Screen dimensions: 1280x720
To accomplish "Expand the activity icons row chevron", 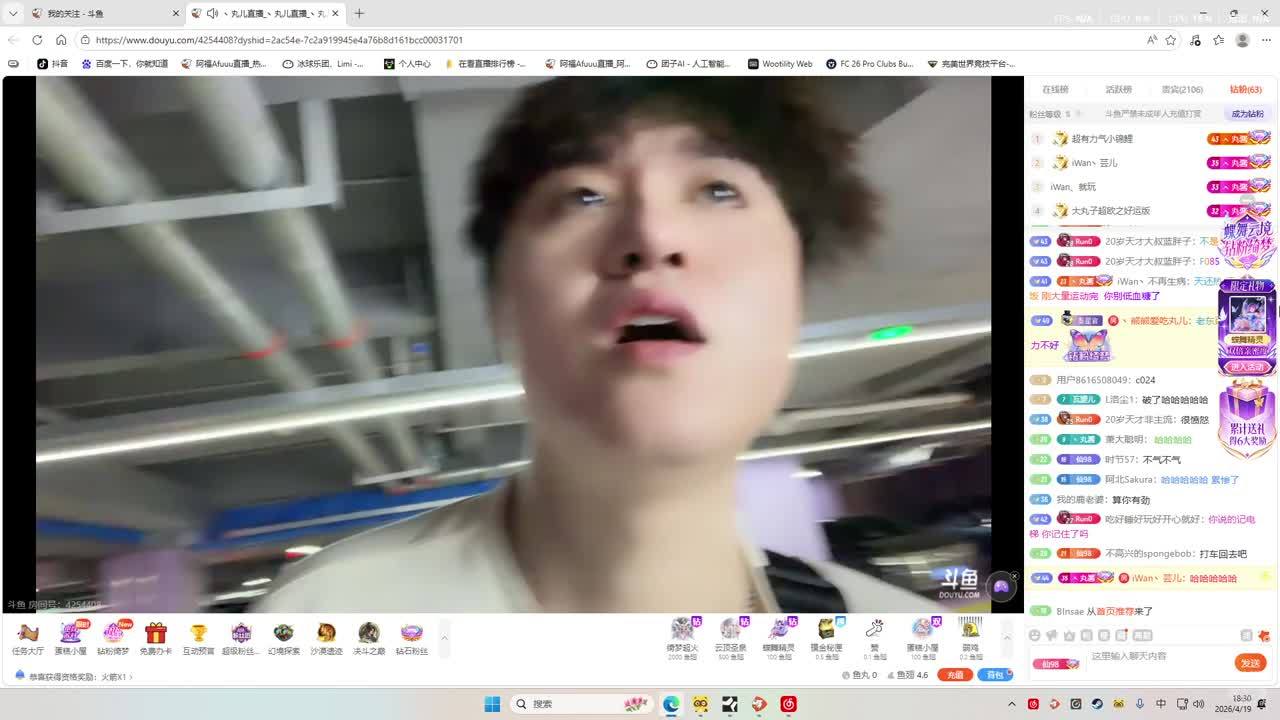I will pos(444,637).
